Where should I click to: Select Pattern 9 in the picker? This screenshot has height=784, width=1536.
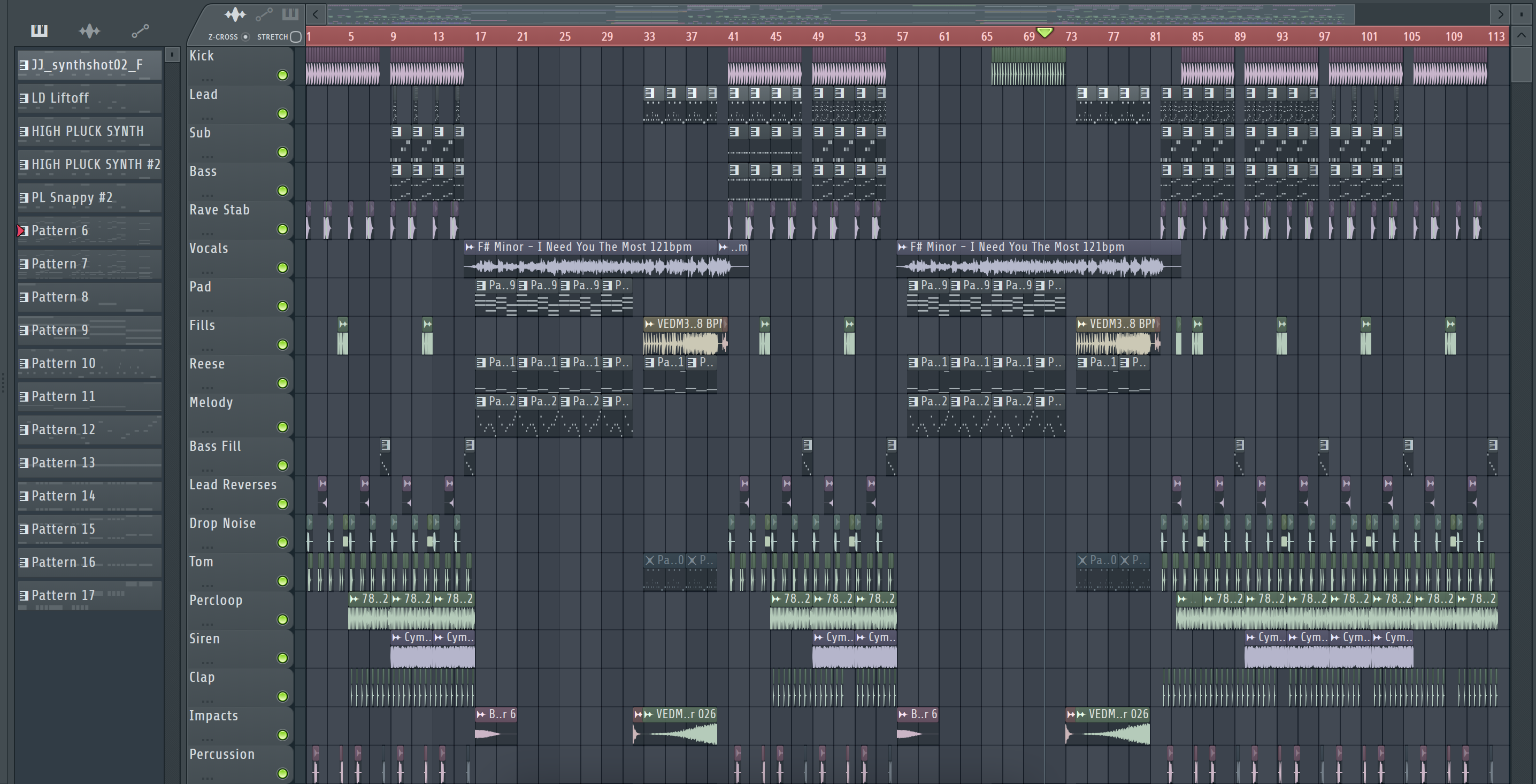89,330
